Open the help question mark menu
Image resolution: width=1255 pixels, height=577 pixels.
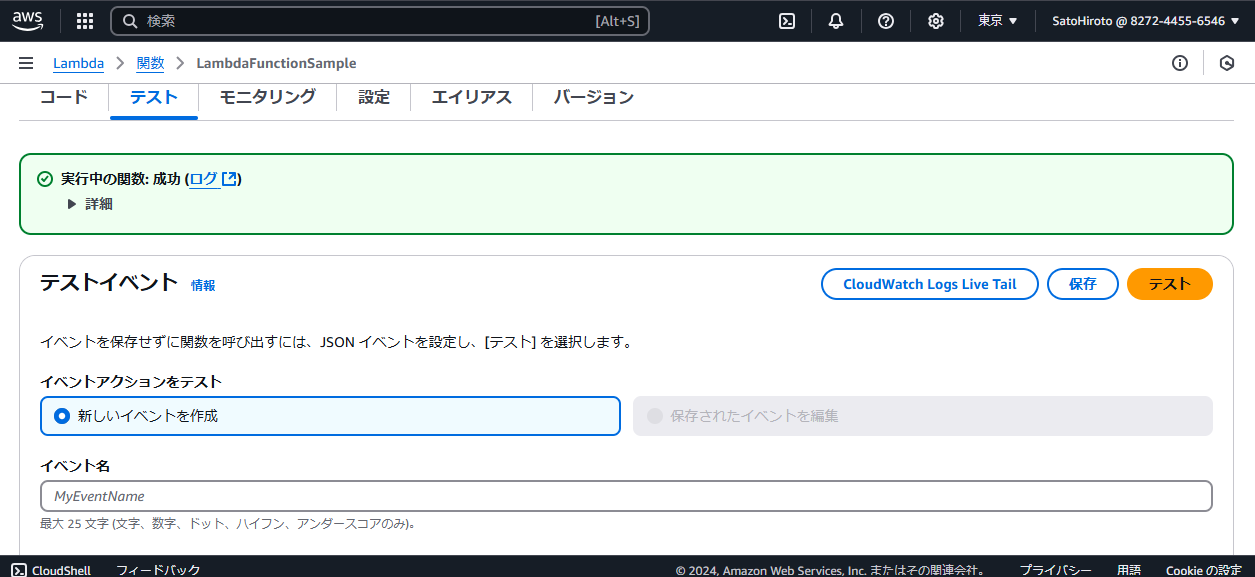(x=886, y=19)
